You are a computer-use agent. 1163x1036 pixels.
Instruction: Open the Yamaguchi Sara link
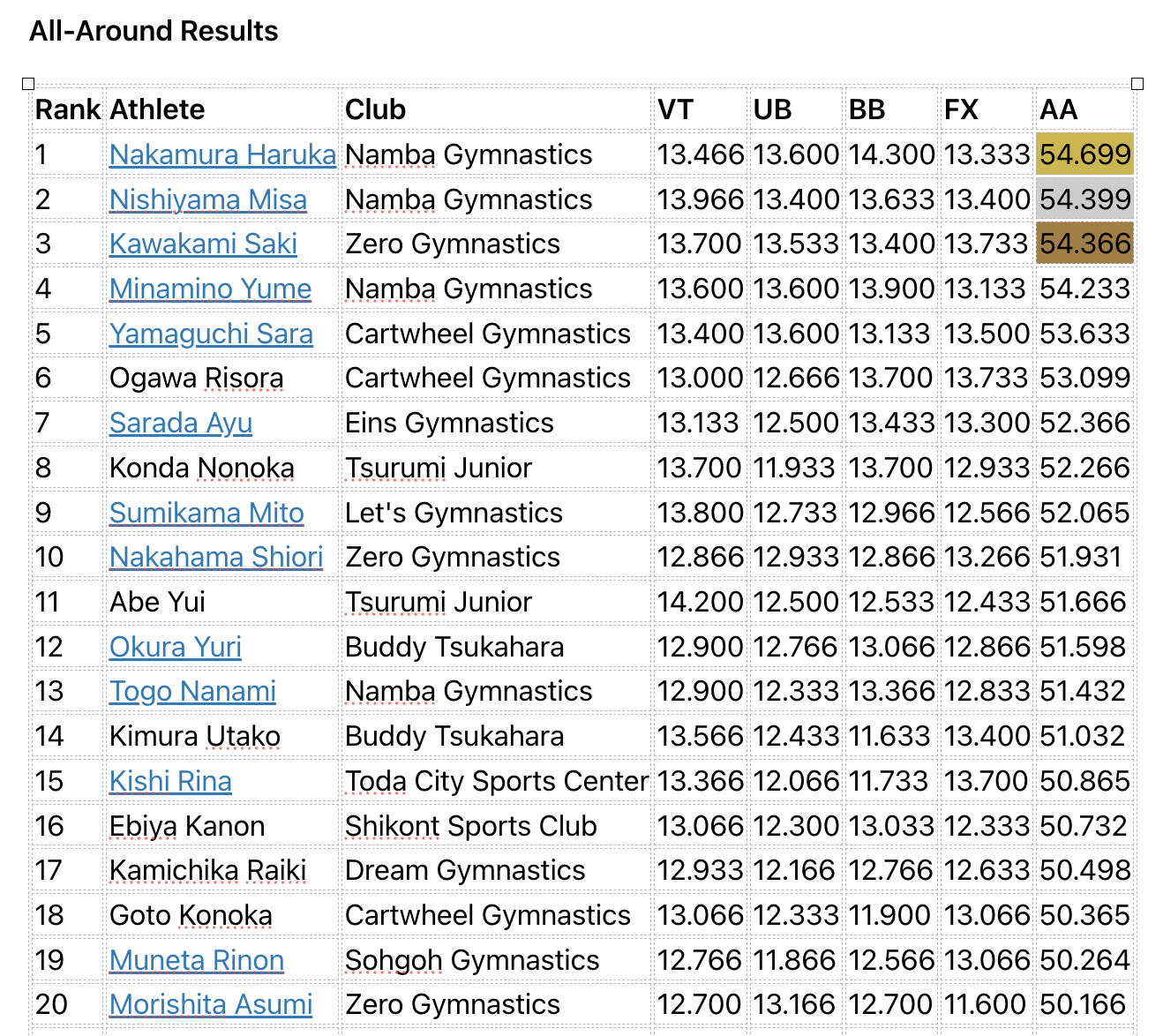[211, 334]
